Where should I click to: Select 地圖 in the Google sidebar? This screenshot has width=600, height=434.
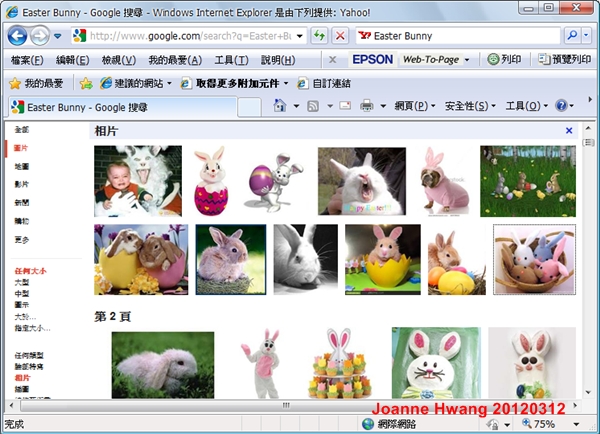pos(21,166)
